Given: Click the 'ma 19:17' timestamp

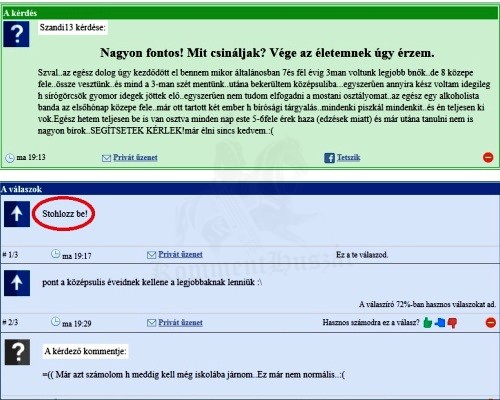Looking at the screenshot, I should 77,256.
